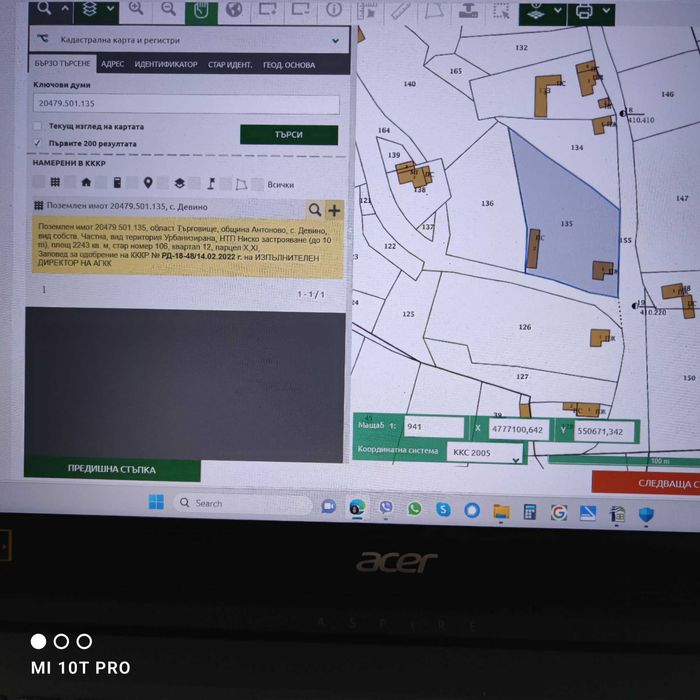The height and width of the screenshot is (700, 700).
Task: Switch to 'СТАР ИДЕНТ.' tab
Action: tap(229, 65)
